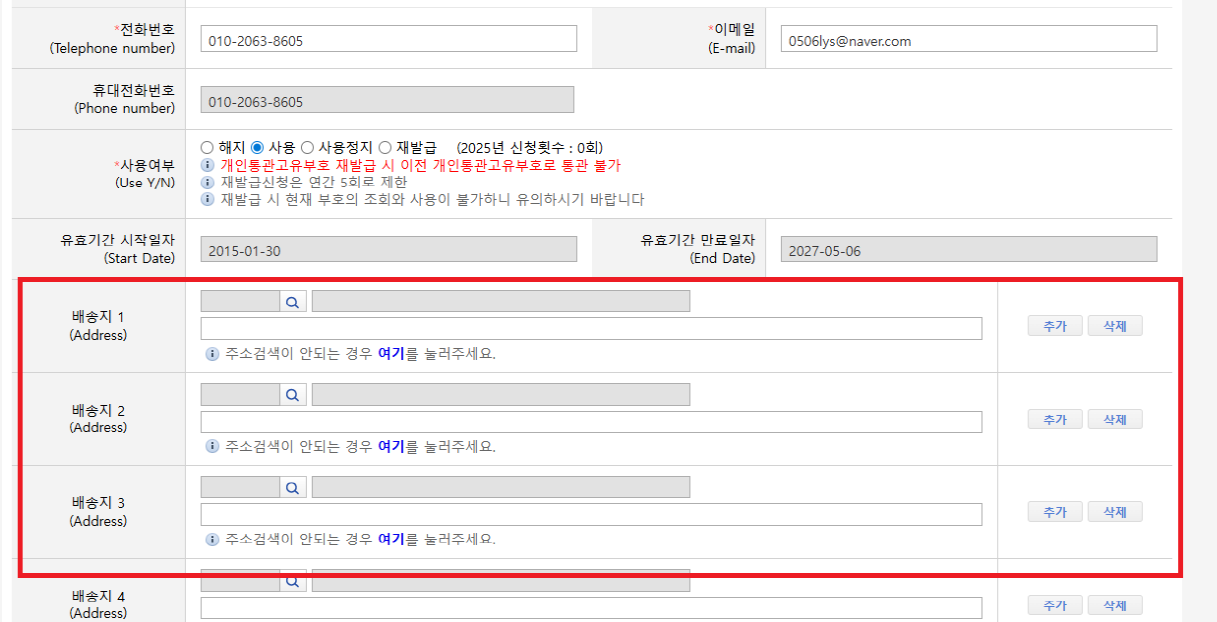The image size is (1217, 622).
Task: Click the search icon for 배송지 2
Action: (293, 395)
